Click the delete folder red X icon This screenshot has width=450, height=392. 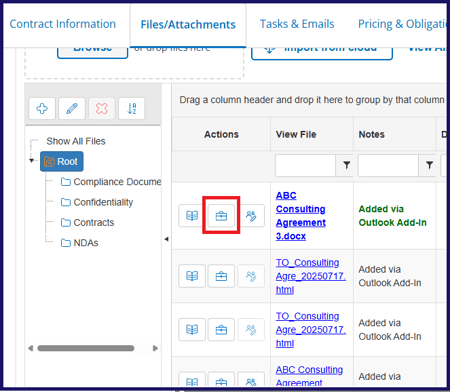click(x=102, y=108)
